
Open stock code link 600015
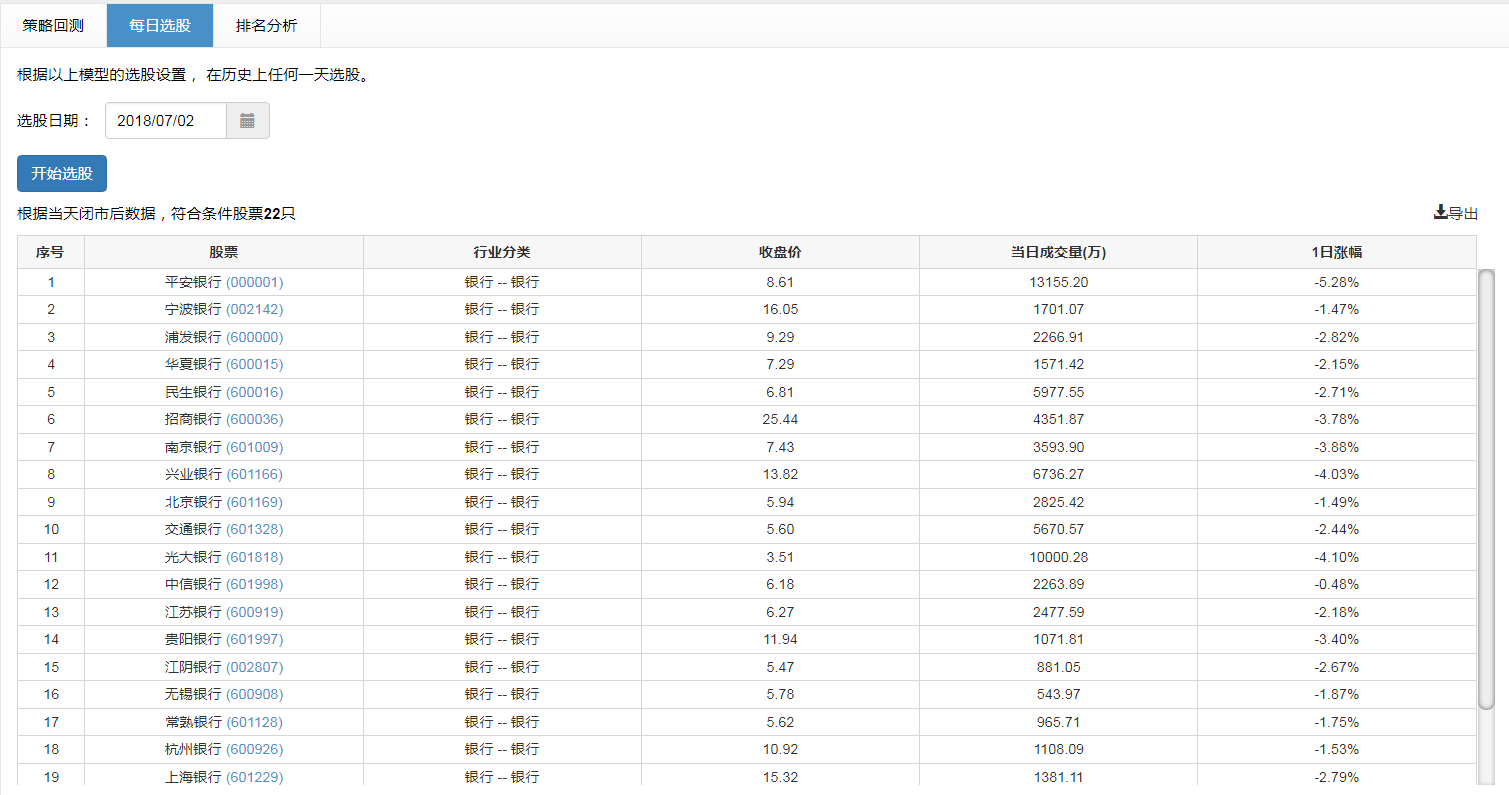[x=255, y=365]
